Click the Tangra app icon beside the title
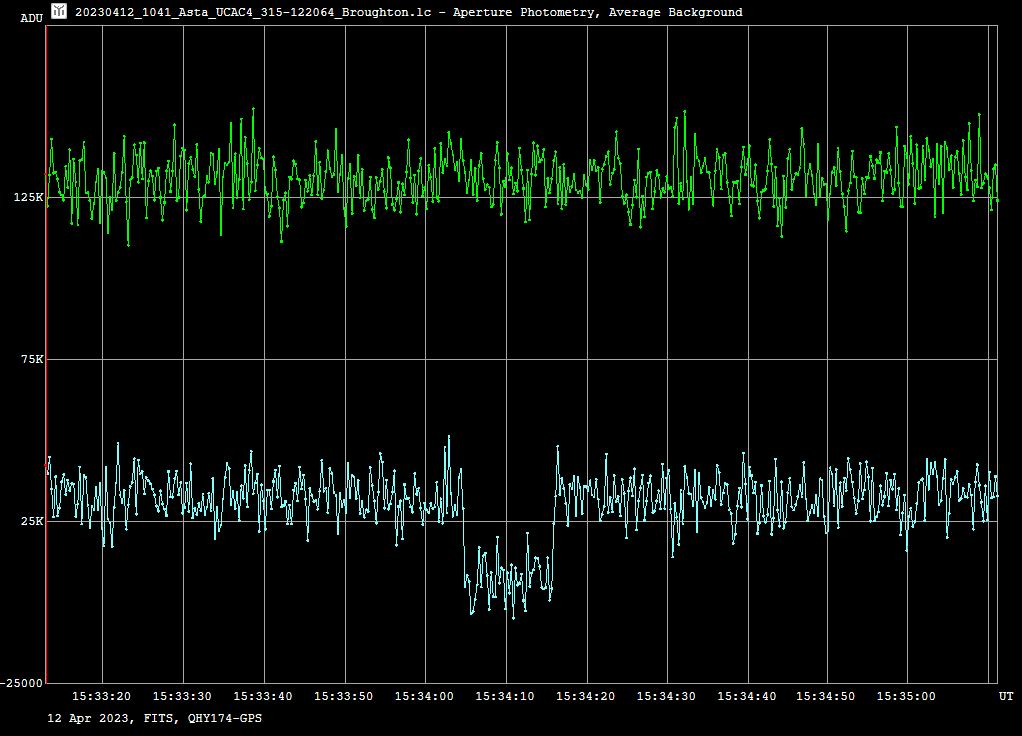Image resolution: width=1022 pixels, height=736 pixels. click(x=59, y=11)
